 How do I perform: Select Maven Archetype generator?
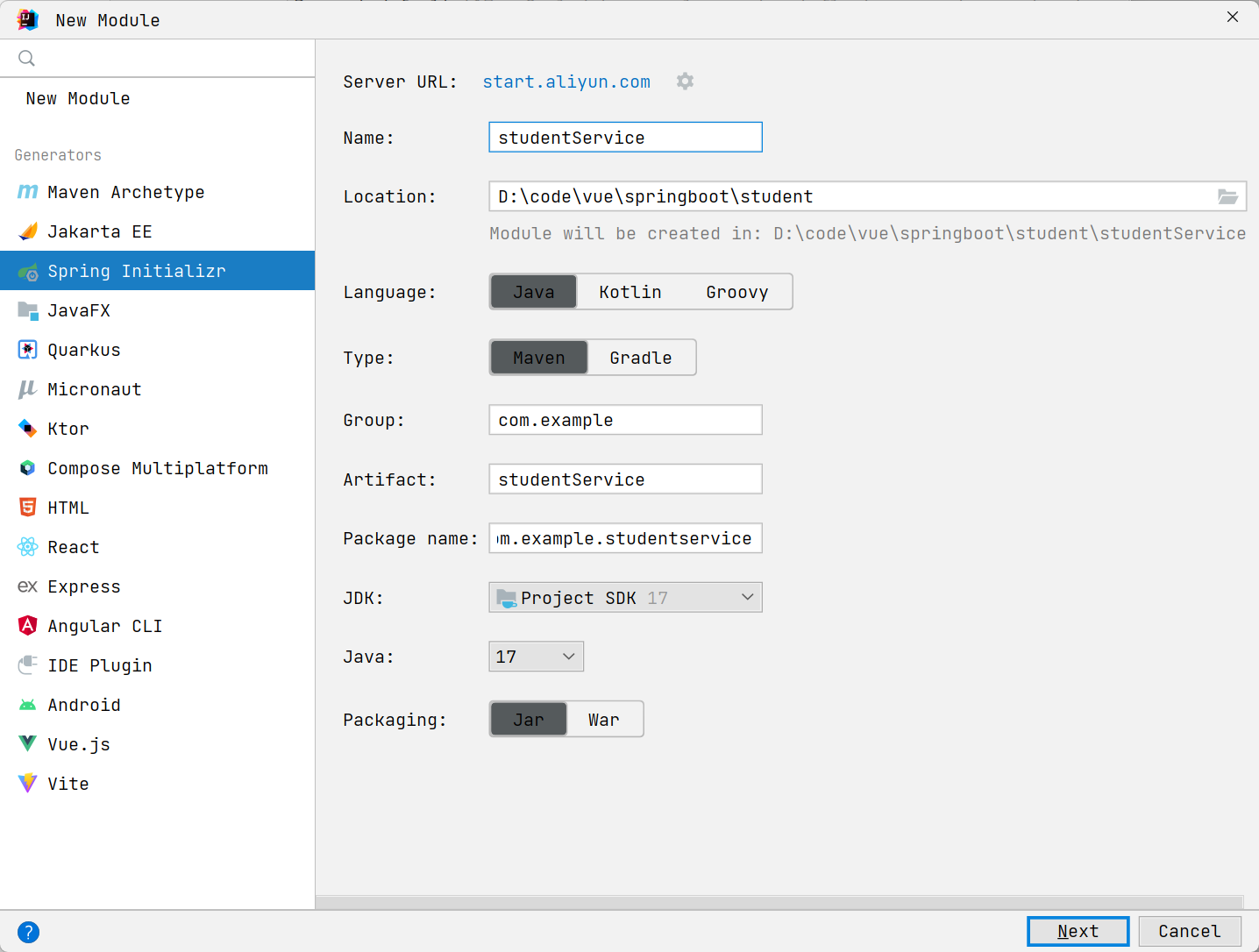coord(158,192)
